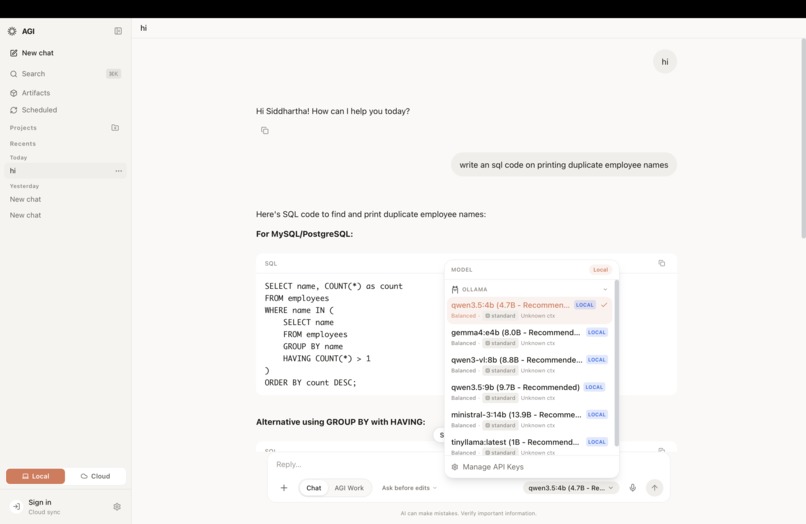
Task: Click the Manage API Keys gear icon
Action: [454, 467]
